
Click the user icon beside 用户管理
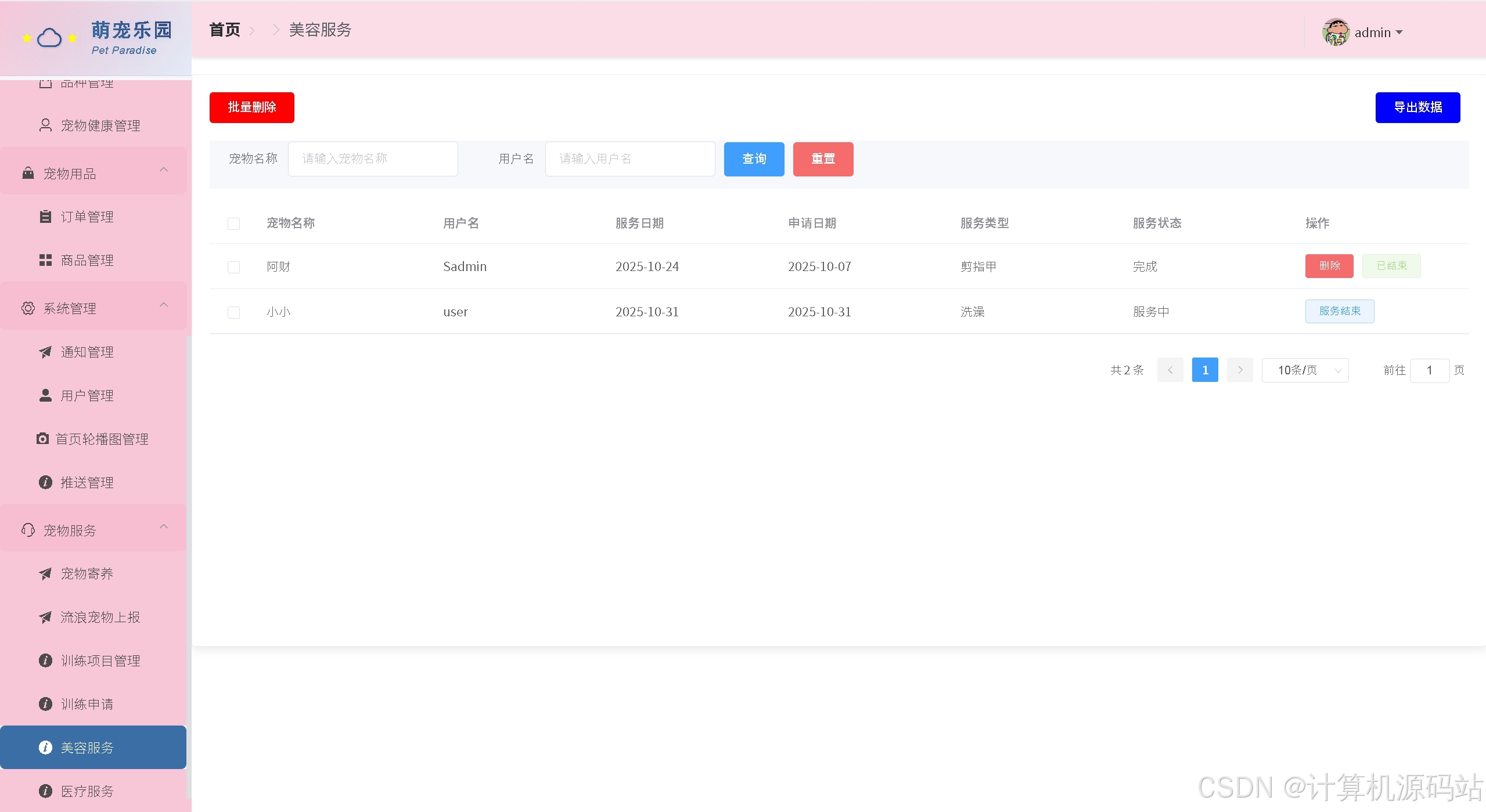(x=45, y=395)
